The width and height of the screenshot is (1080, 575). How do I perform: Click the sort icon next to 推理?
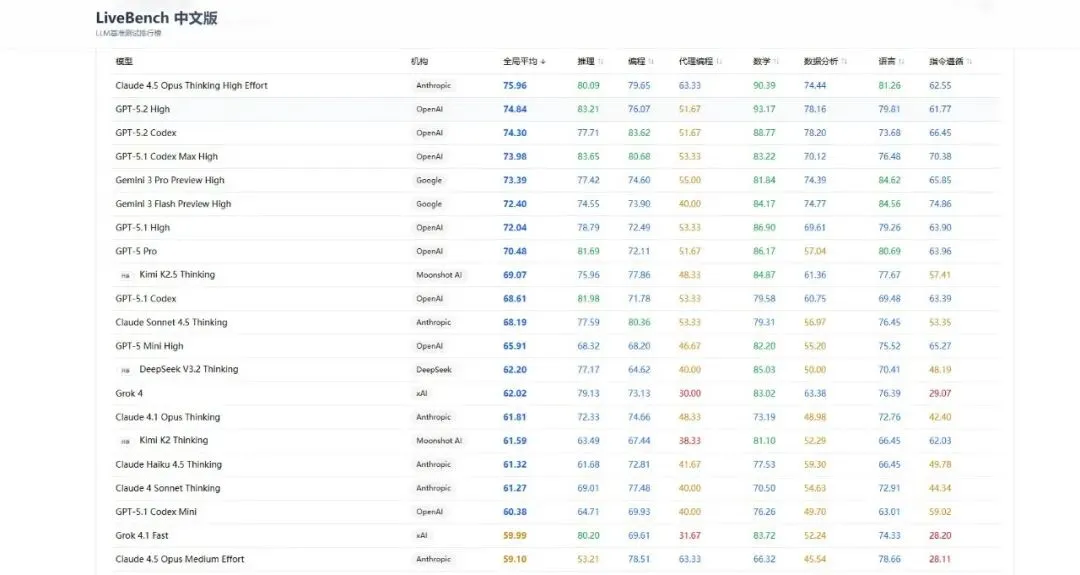601,62
